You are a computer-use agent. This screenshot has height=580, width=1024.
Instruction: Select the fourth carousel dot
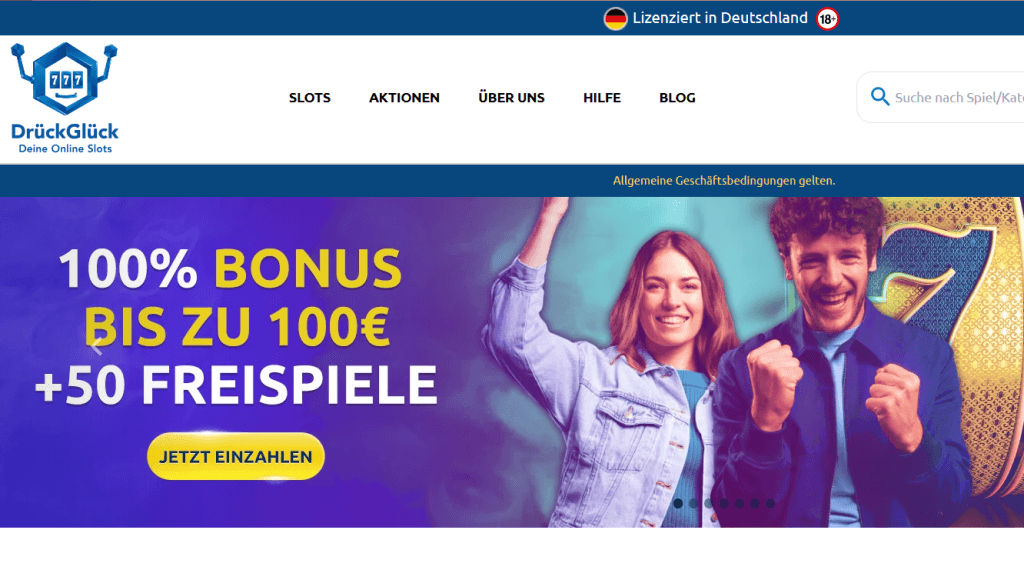coord(724,504)
